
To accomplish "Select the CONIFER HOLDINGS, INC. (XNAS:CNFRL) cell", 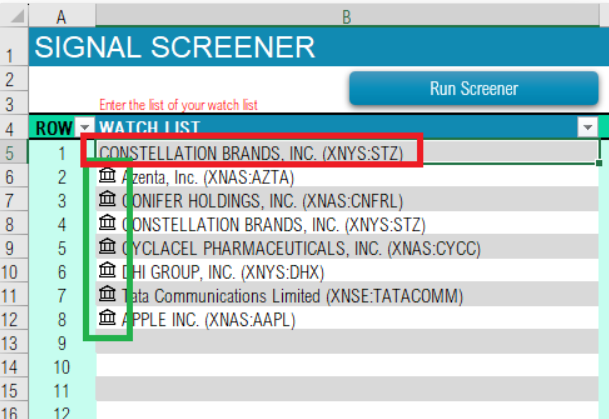I will coord(347,200).
